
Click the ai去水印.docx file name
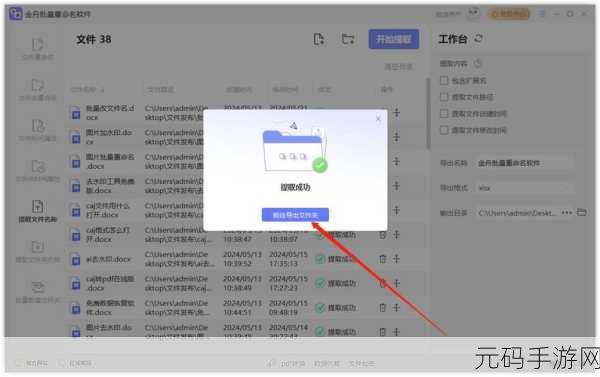tap(108, 259)
